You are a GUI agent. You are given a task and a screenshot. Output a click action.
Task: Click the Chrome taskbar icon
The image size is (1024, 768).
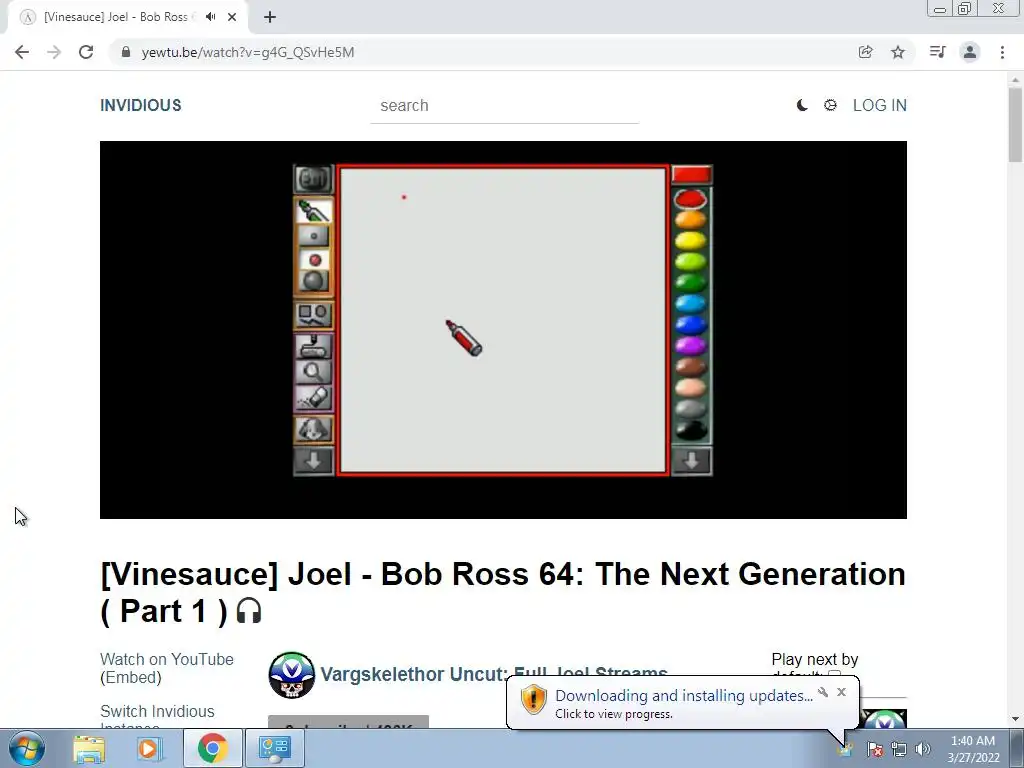[212, 748]
